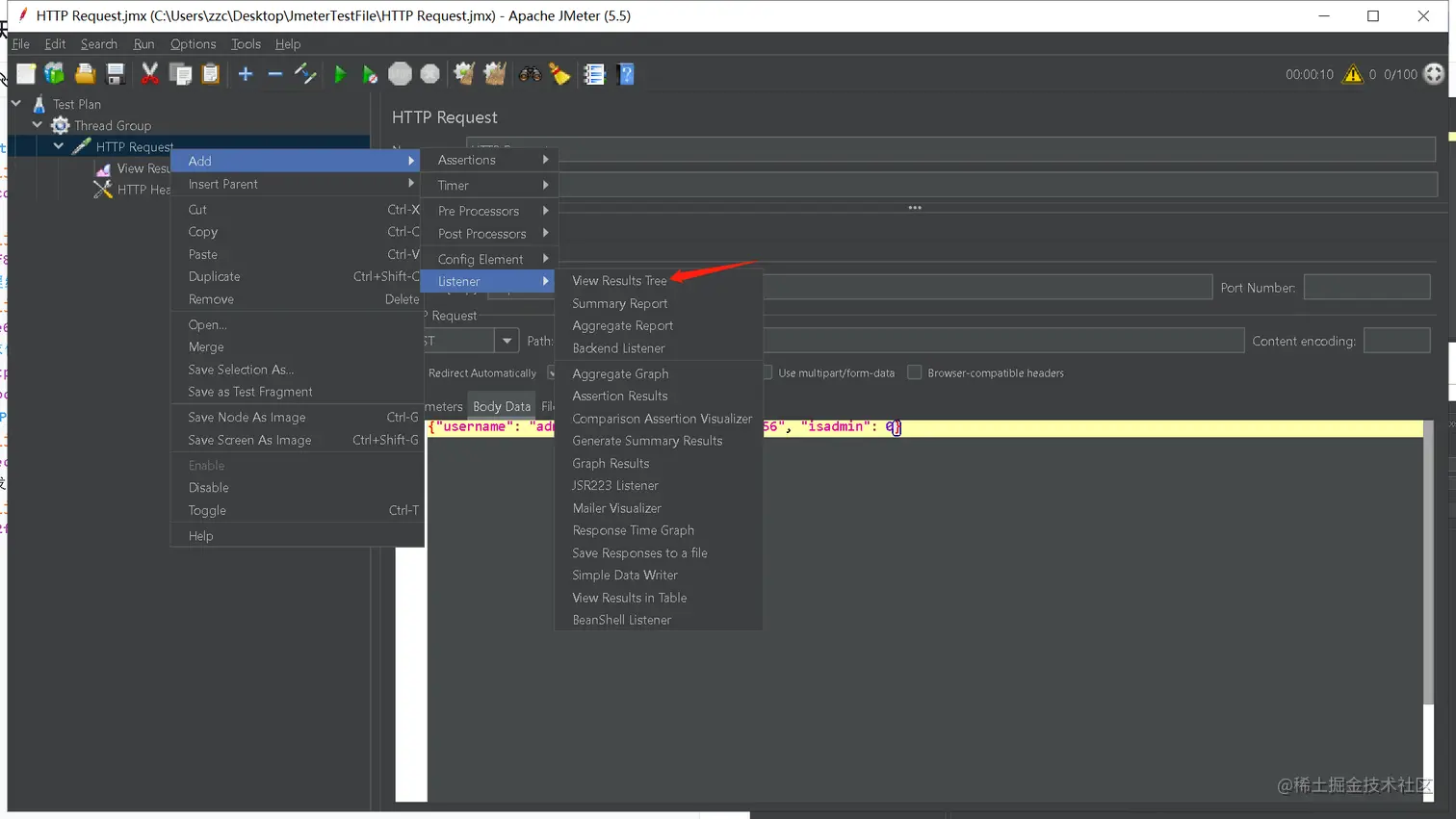The height and width of the screenshot is (819, 1456).
Task: Open the Templates toolbar icon
Action: (55, 74)
